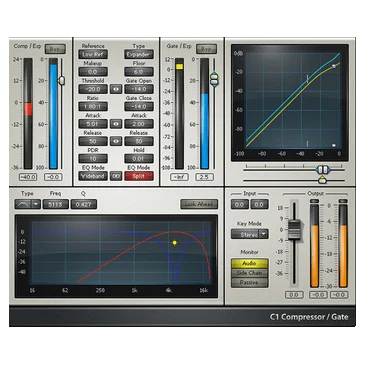Click the upper Gate / Exp slider handle

(214, 76)
